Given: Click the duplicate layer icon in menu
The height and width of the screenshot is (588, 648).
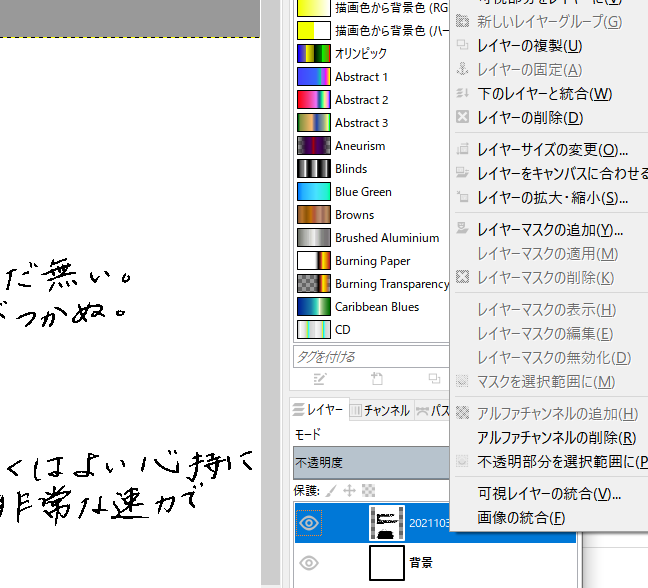Looking at the screenshot, I should click(x=462, y=45).
